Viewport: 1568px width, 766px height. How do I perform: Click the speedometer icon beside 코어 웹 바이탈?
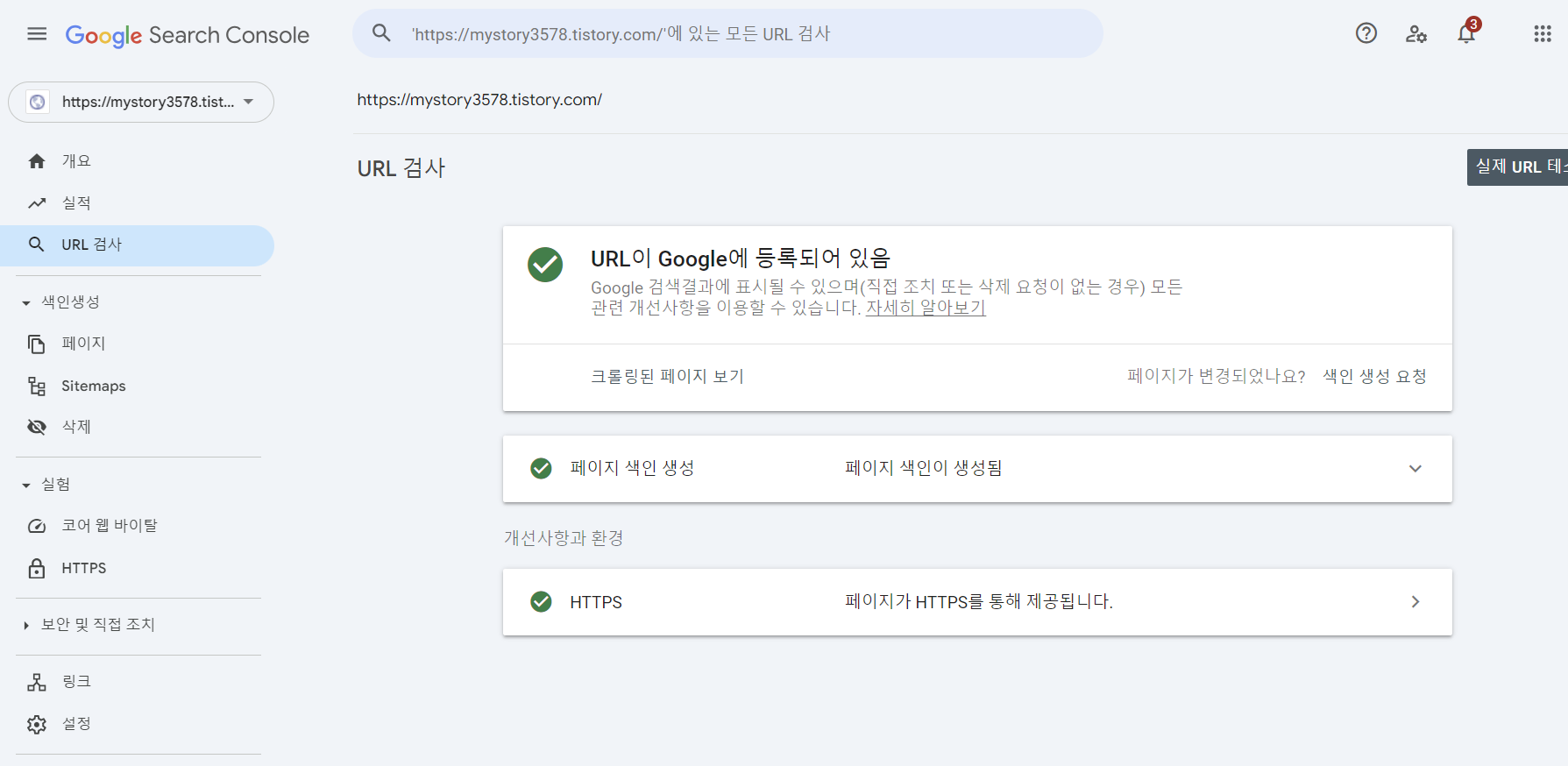point(37,526)
